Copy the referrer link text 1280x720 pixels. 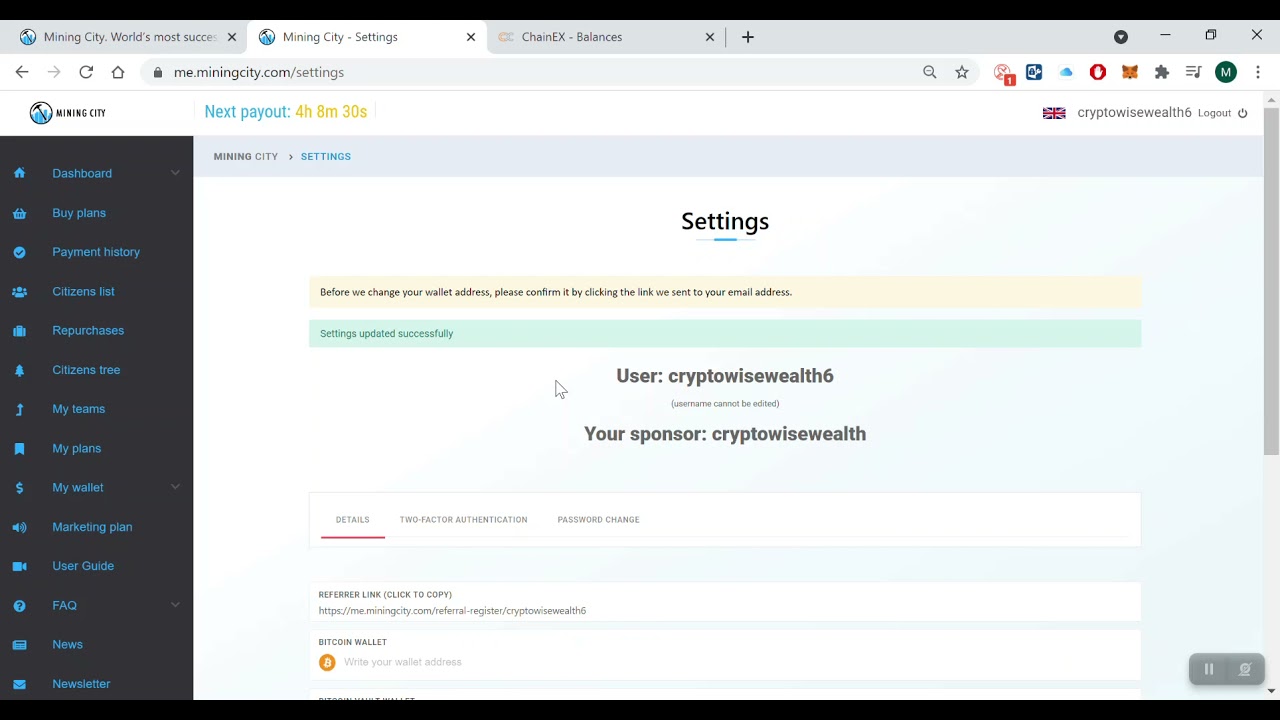[x=452, y=611]
